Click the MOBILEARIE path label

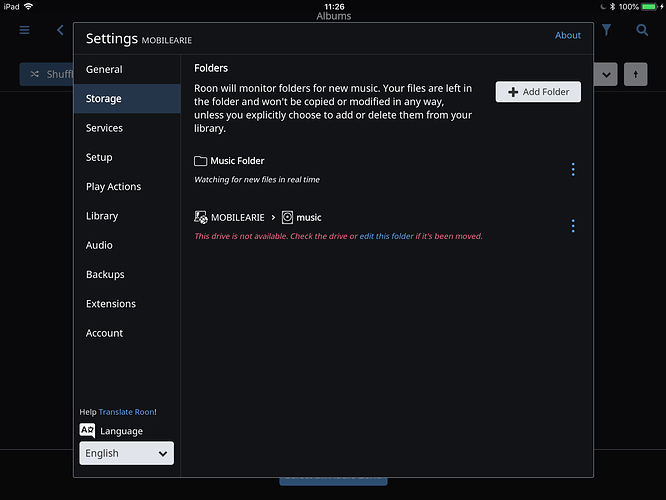click(237, 218)
